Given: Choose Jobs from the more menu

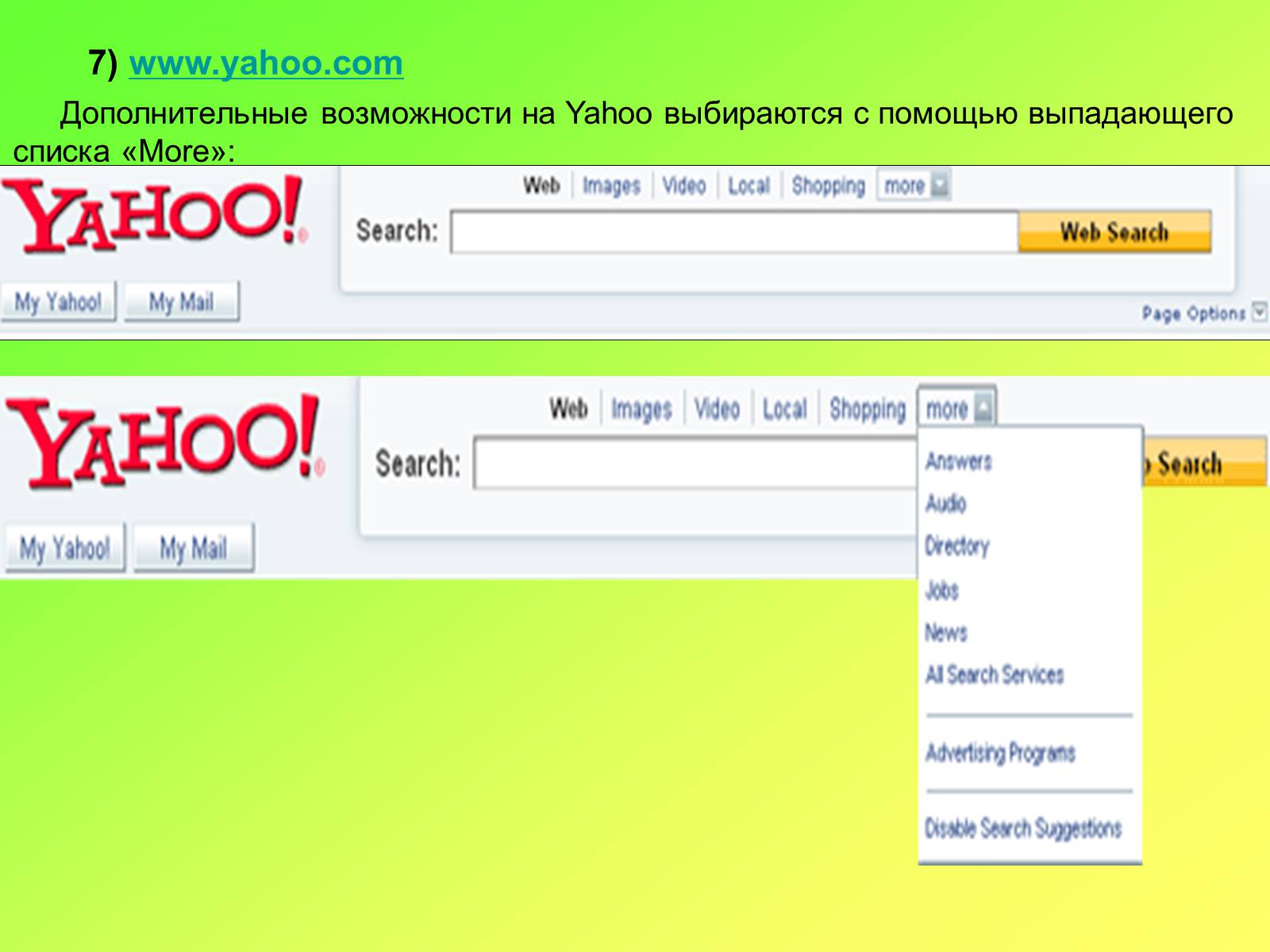Looking at the screenshot, I should tap(942, 589).
